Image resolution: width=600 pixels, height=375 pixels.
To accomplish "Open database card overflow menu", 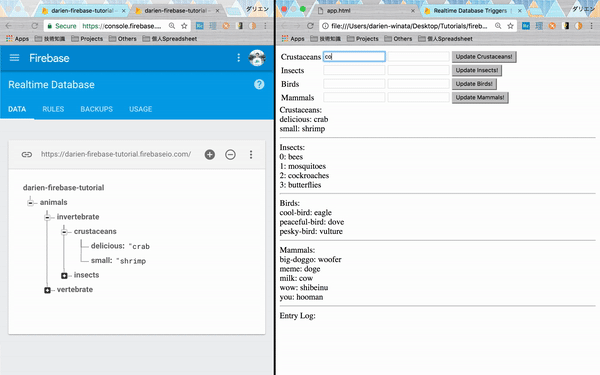I will [251, 155].
